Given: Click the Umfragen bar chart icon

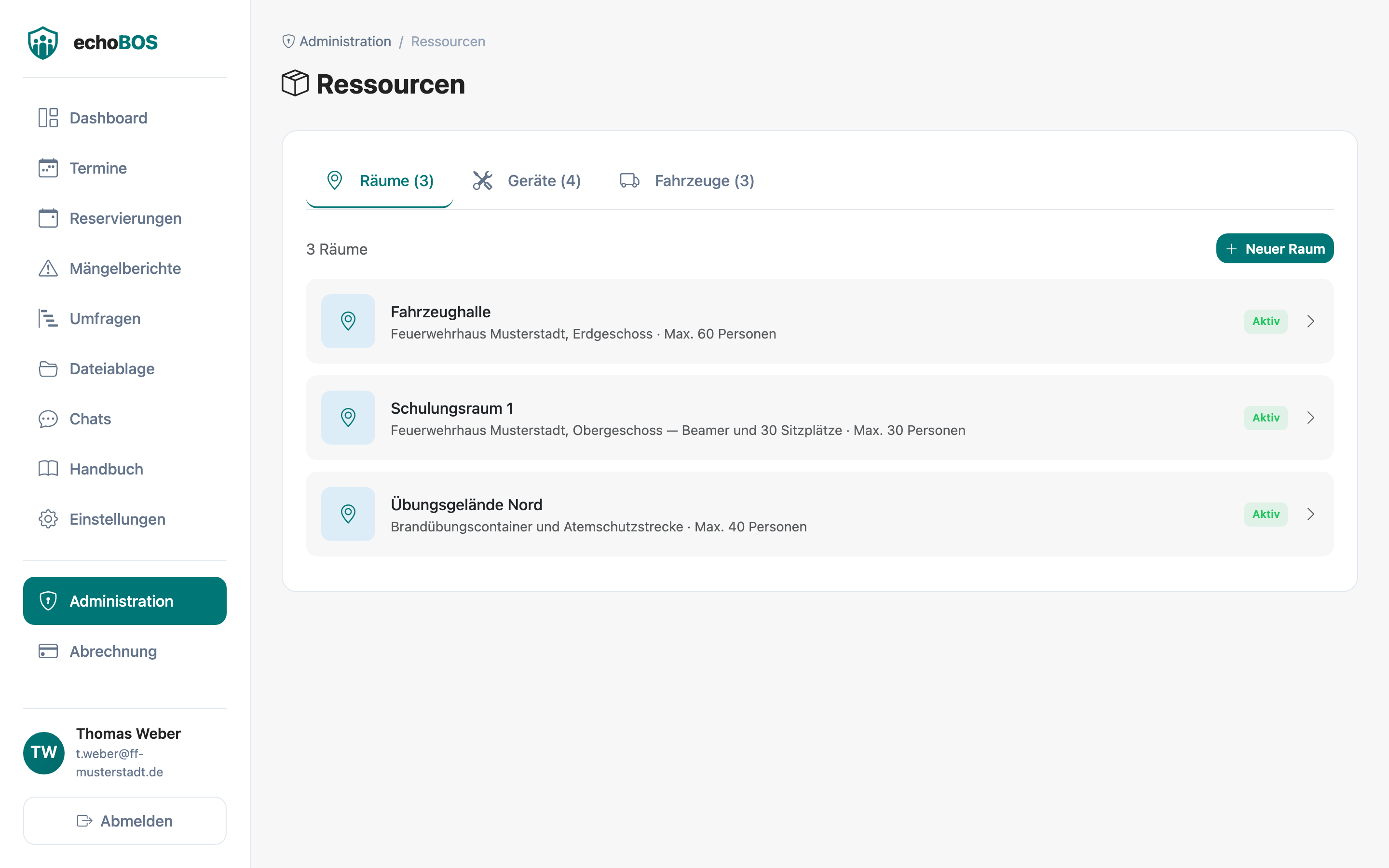Looking at the screenshot, I should point(48,319).
